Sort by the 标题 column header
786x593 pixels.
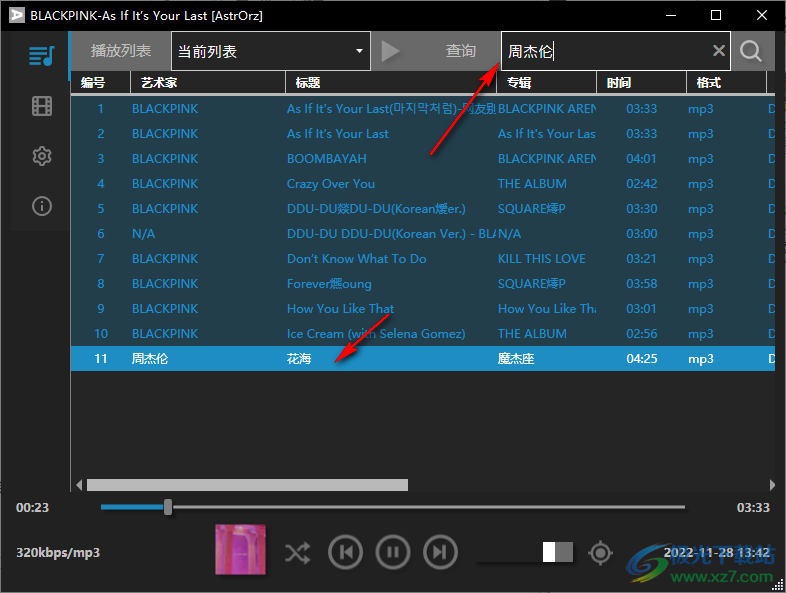coord(390,82)
